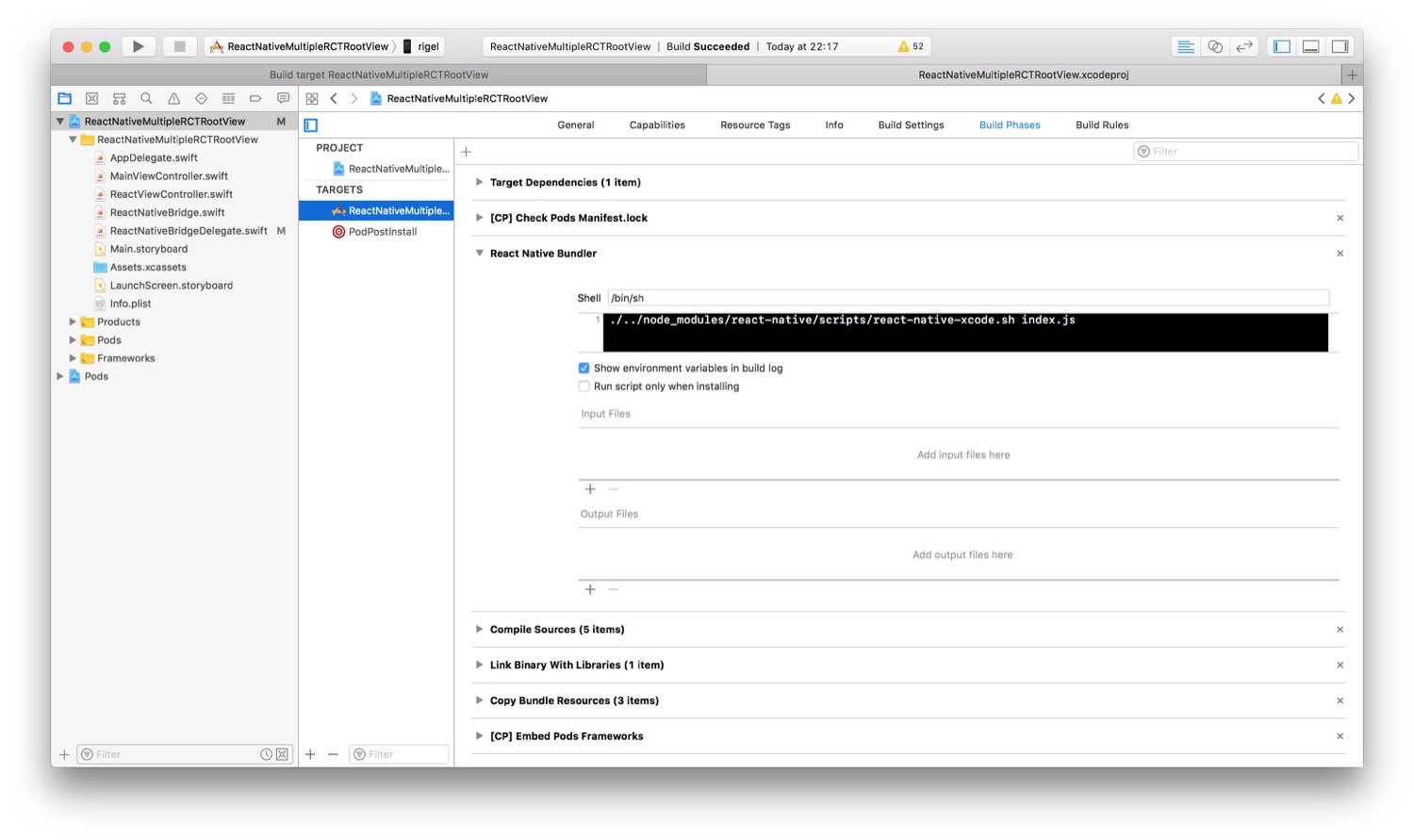Open the Resource Tags tab

coord(755,125)
